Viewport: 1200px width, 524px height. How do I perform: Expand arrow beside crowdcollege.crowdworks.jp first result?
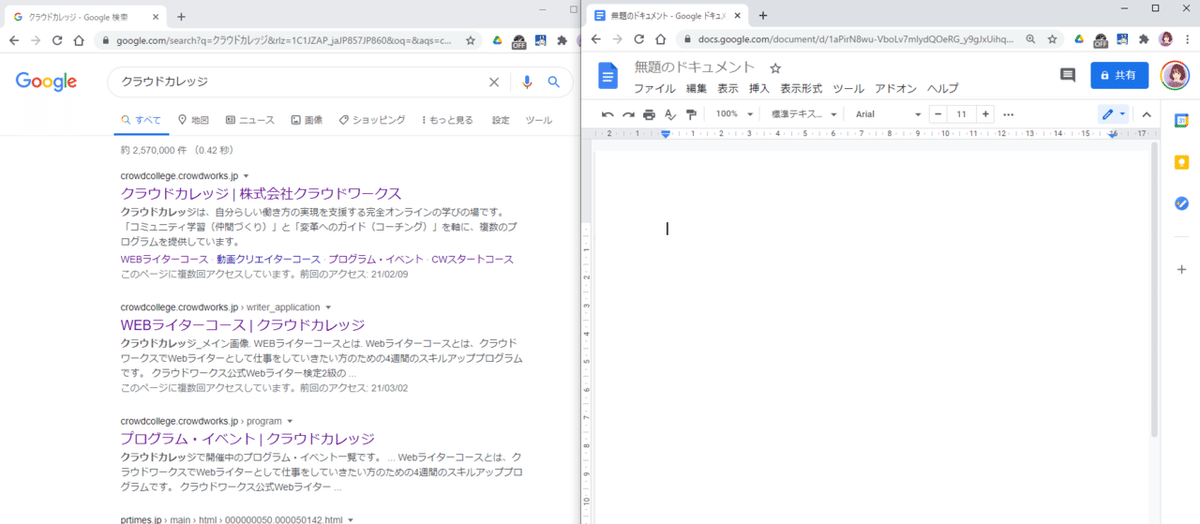pyautogui.click(x=246, y=176)
